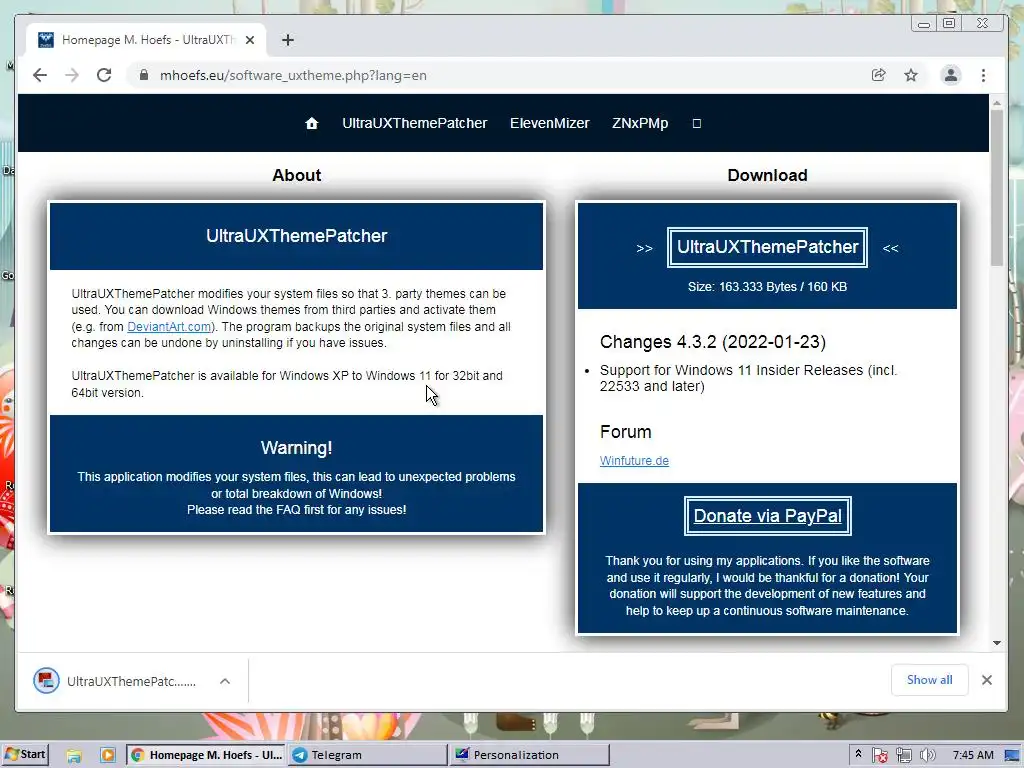Click Size: 163.333 Bytes text
Screen dimensions: 1024x768
(767, 286)
